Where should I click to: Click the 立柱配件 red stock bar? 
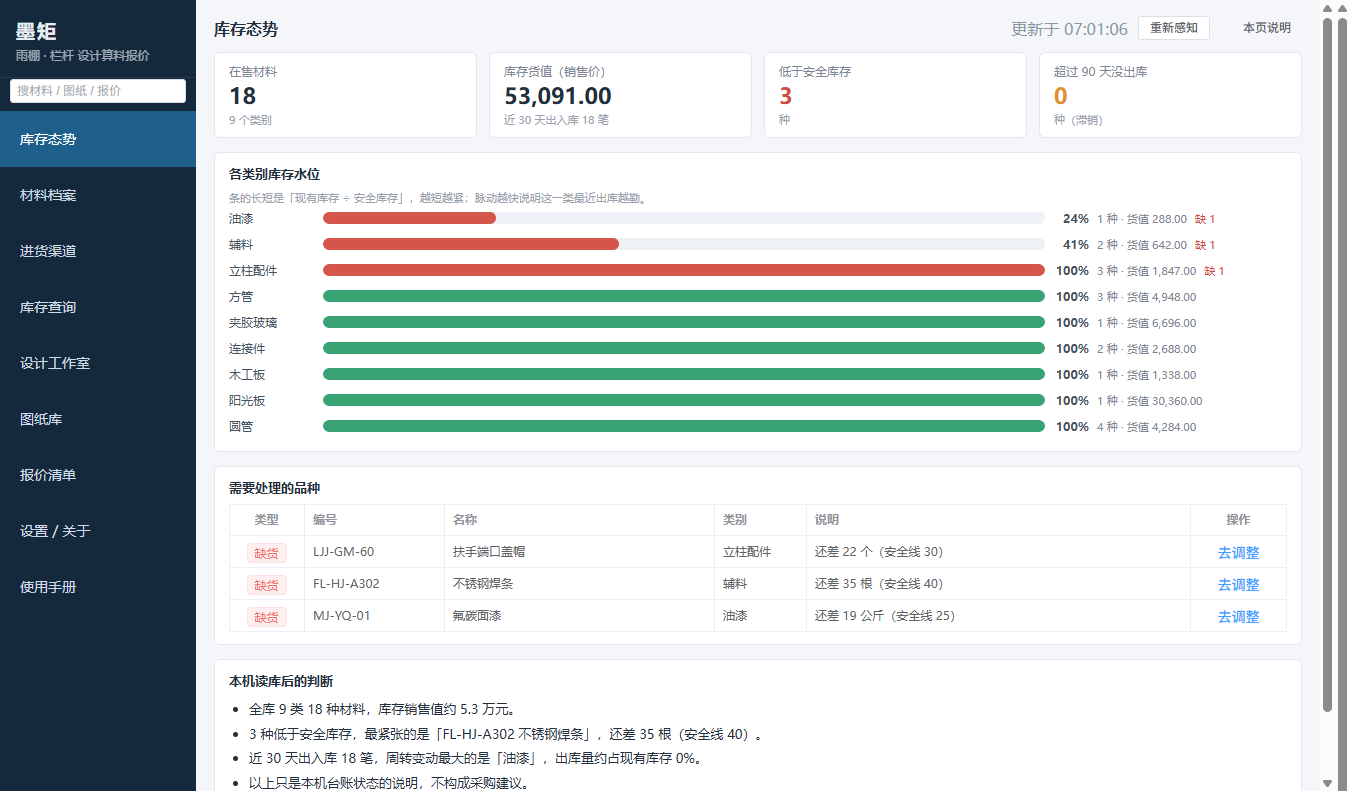[x=684, y=270]
